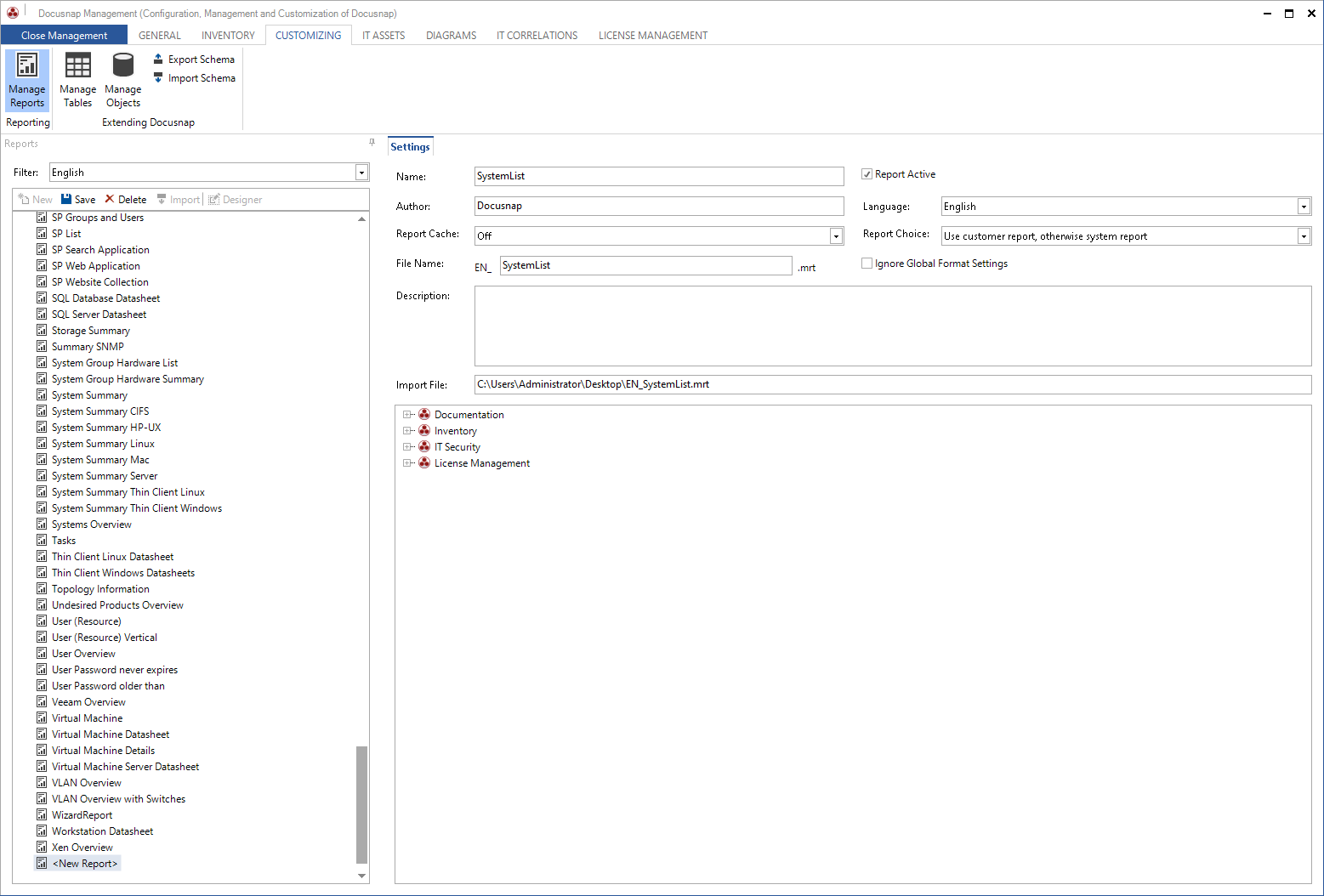The image size is (1324, 896).
Task: Click report icon beside Storage Summary
Action: pyautogui.click(x=42, y=330)
